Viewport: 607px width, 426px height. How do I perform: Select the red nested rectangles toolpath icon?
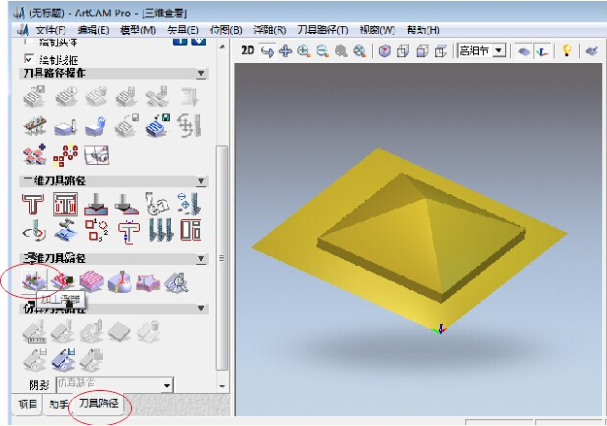coord(190,230)
